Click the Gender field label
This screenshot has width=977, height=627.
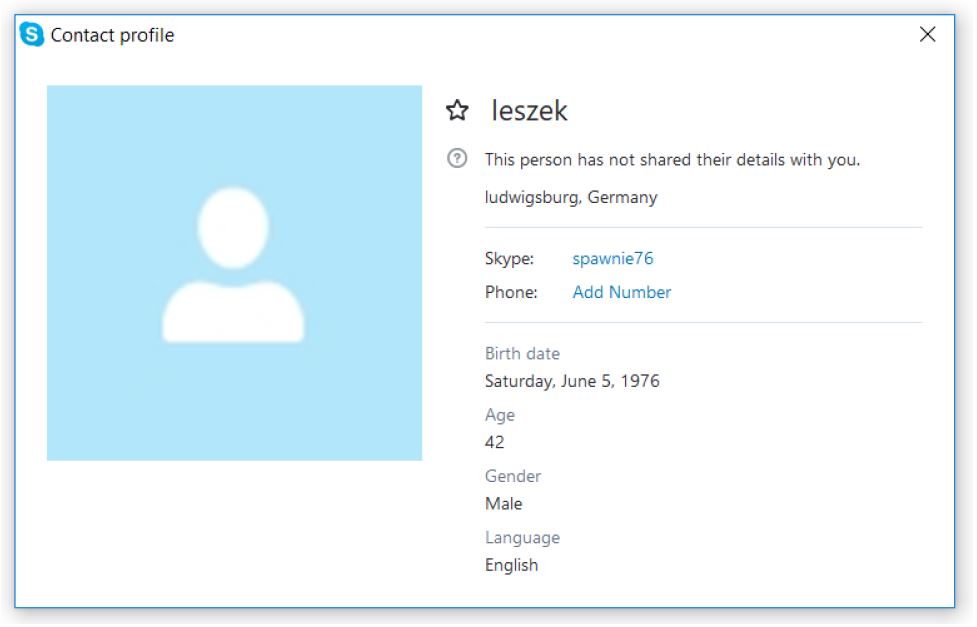point(512,476)
